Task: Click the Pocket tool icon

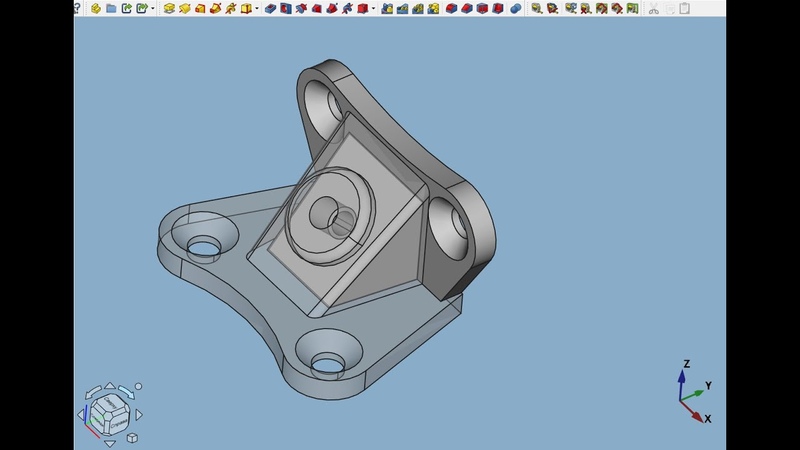Action: 271,8
